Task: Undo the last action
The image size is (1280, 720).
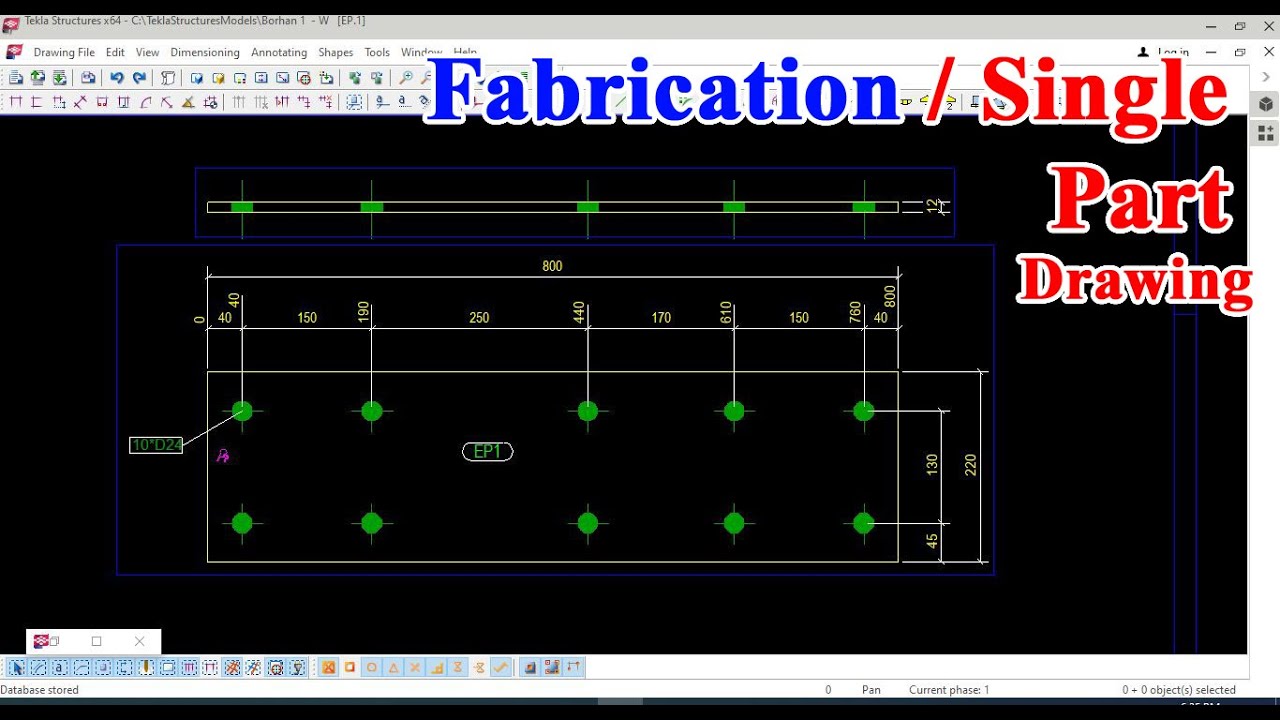Action: (x=117, y=78)
